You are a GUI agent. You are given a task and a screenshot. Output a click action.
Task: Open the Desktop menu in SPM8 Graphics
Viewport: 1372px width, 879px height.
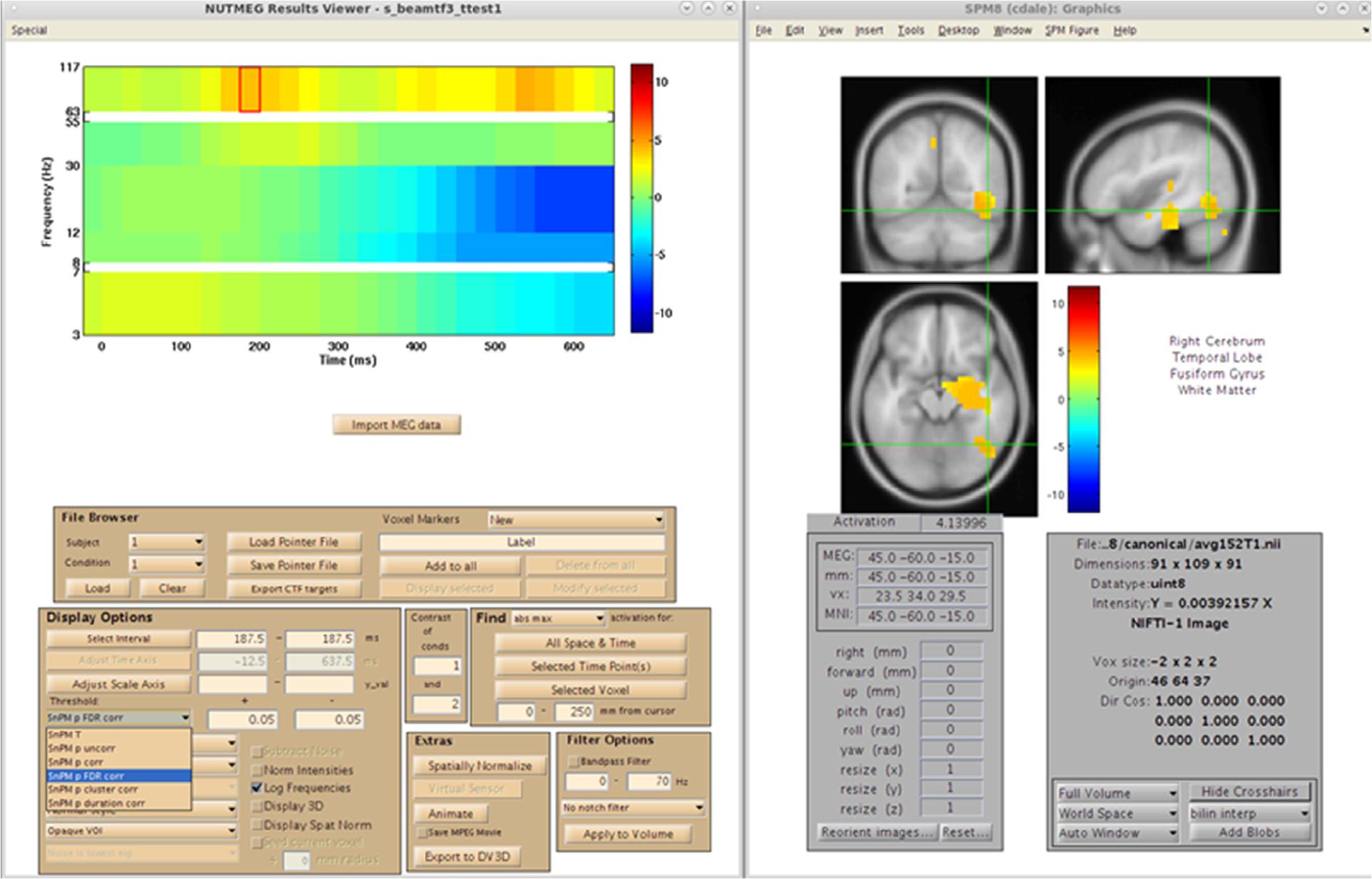click(x=958, y=31)
